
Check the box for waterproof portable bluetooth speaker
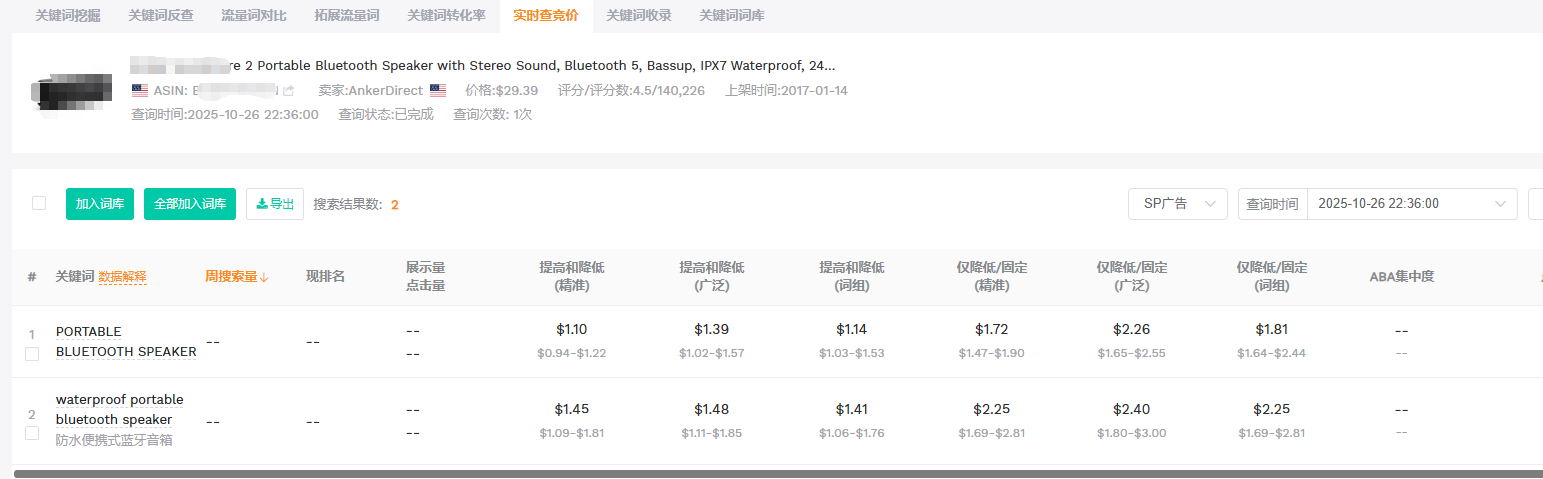[32, 433]
